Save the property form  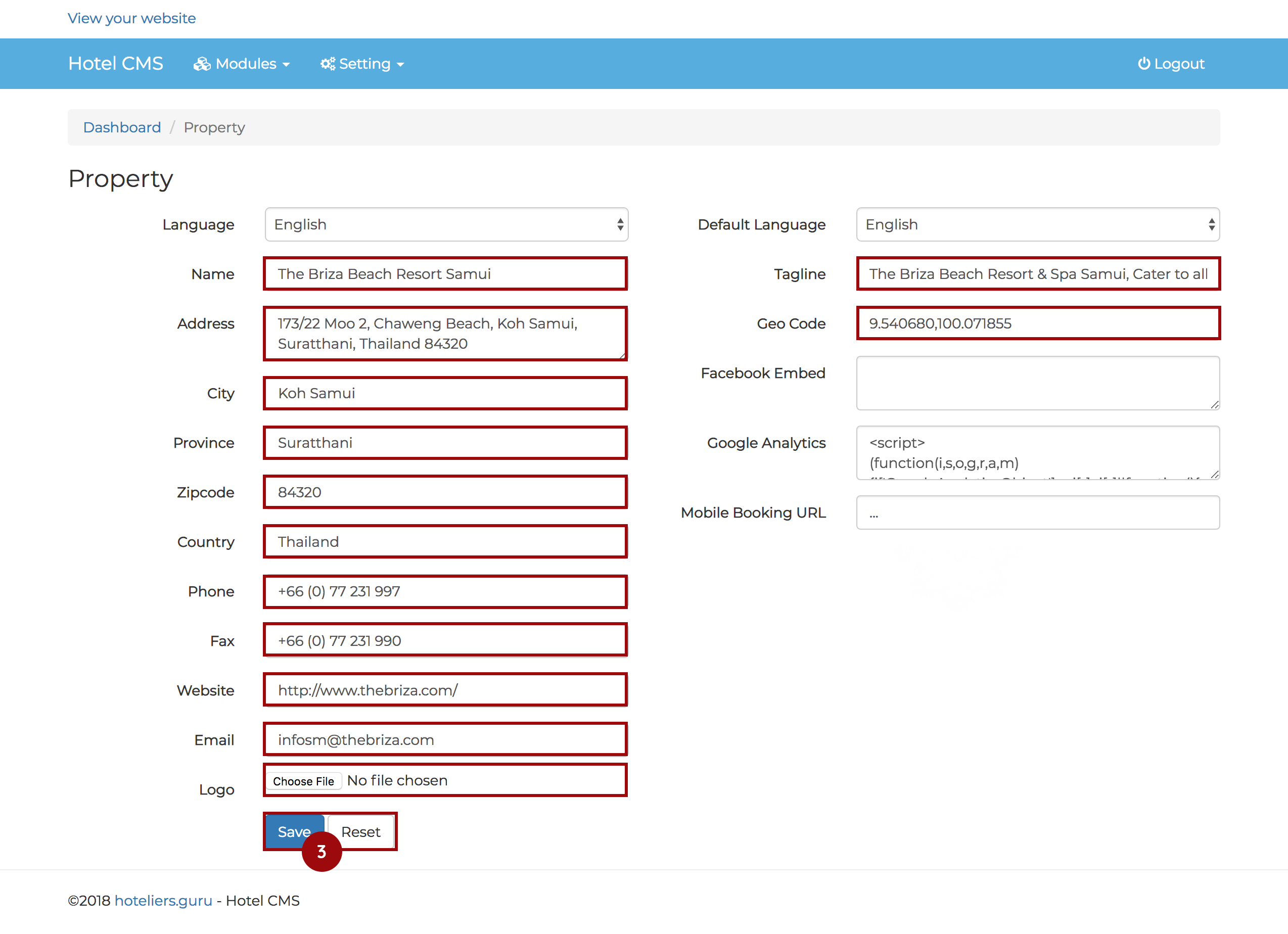pos(294,831)
